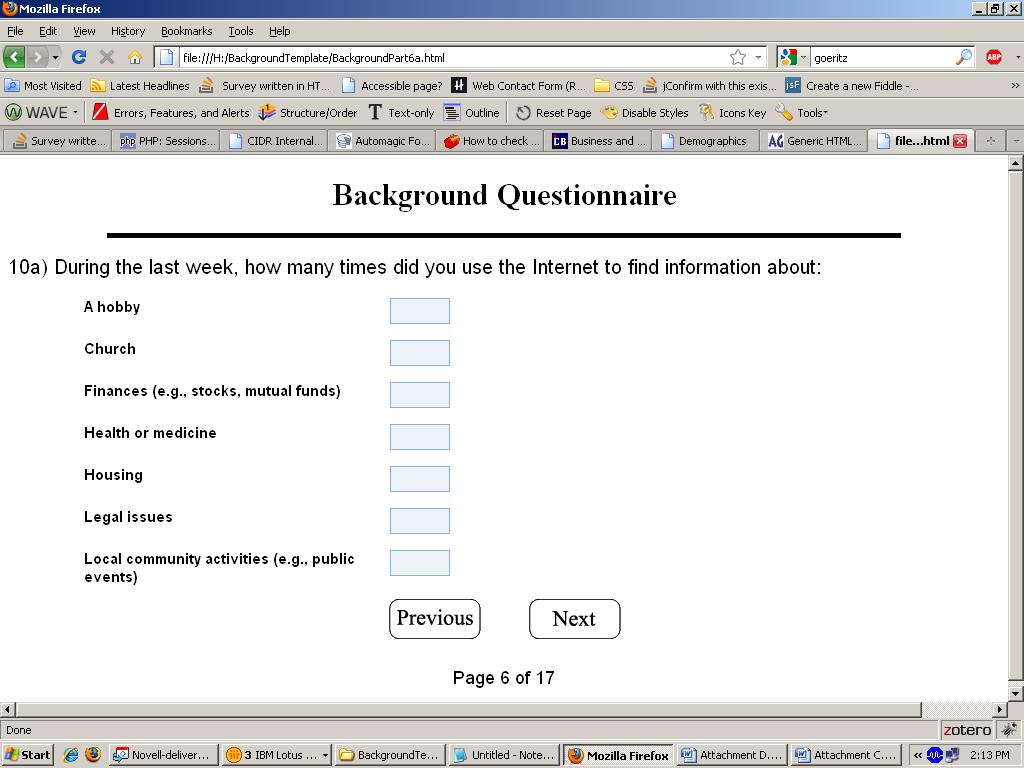Open WAVE Icons Key

pos(732,112)
